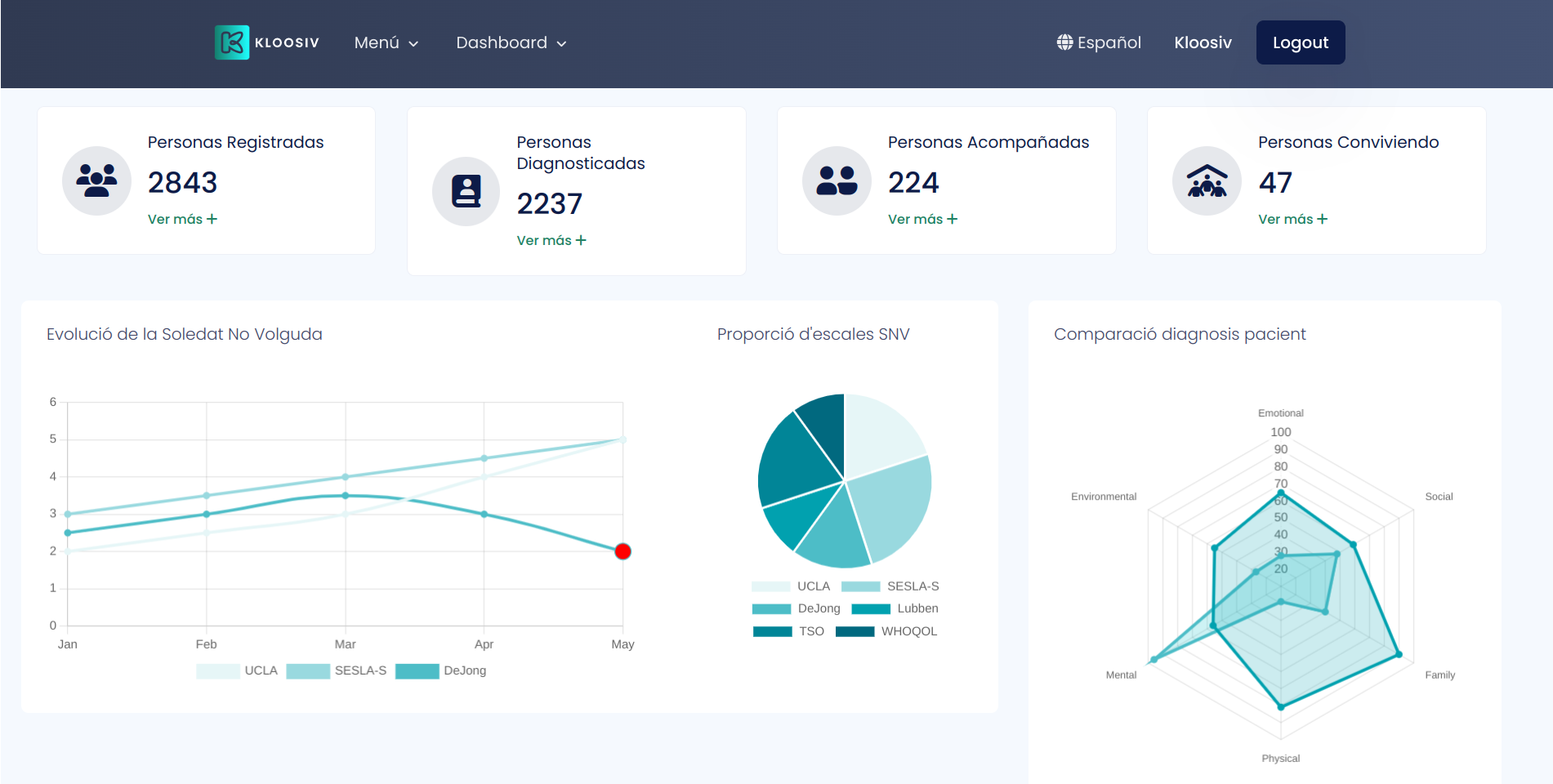This screenshot has height=784, width=1553.
Task: Open the Menú dropdown
Action: coord(386,42)
